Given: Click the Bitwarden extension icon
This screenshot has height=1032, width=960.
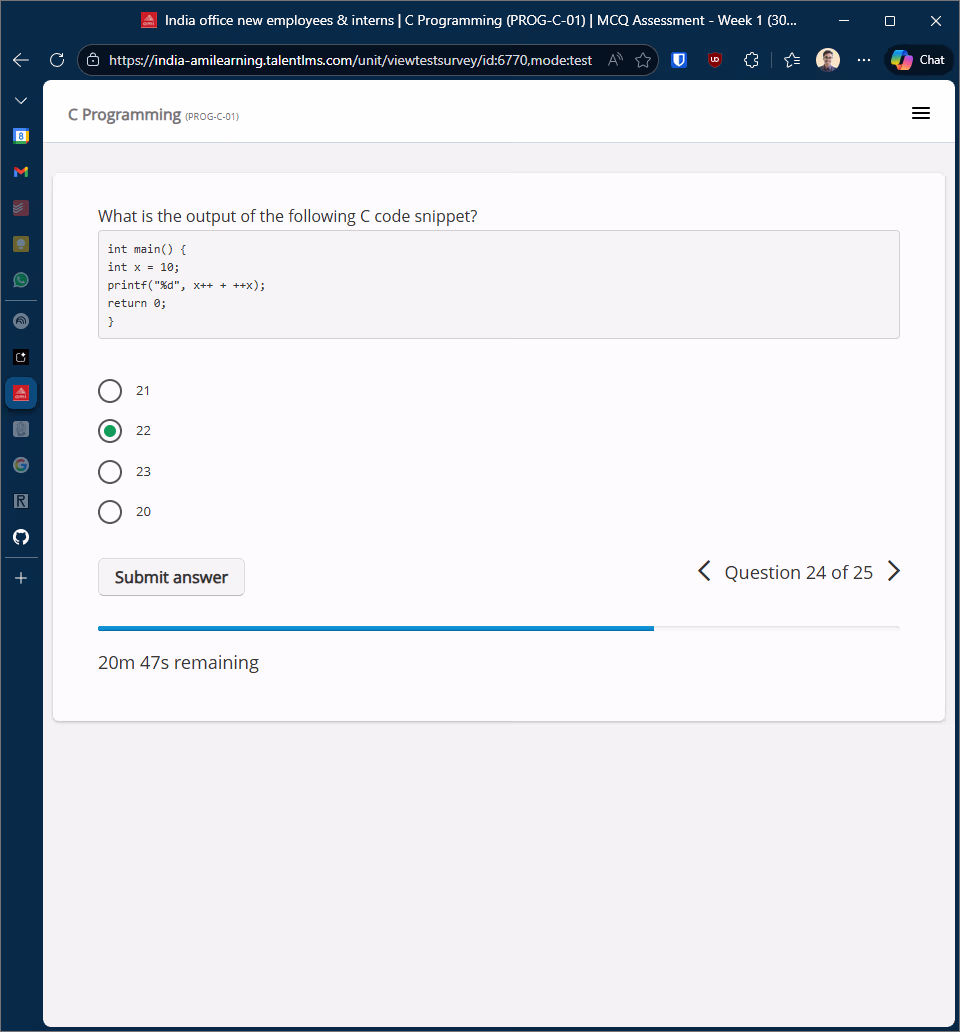Looking at the screenshot, I should coord(679,60).
